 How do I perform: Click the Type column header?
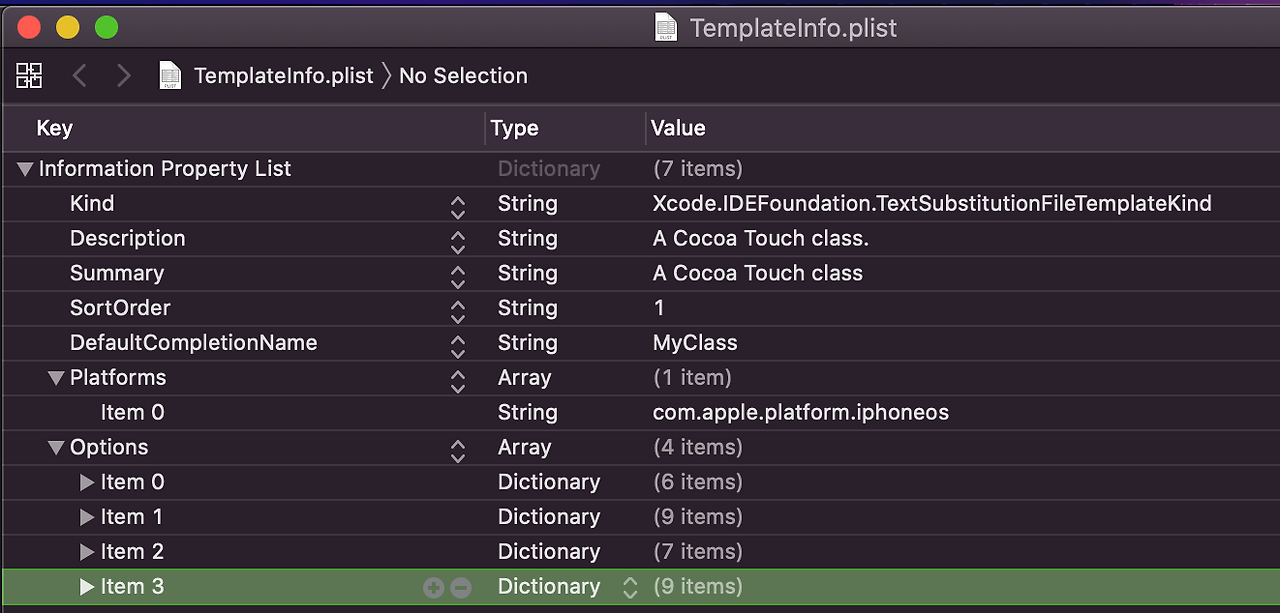click(515, 128)
